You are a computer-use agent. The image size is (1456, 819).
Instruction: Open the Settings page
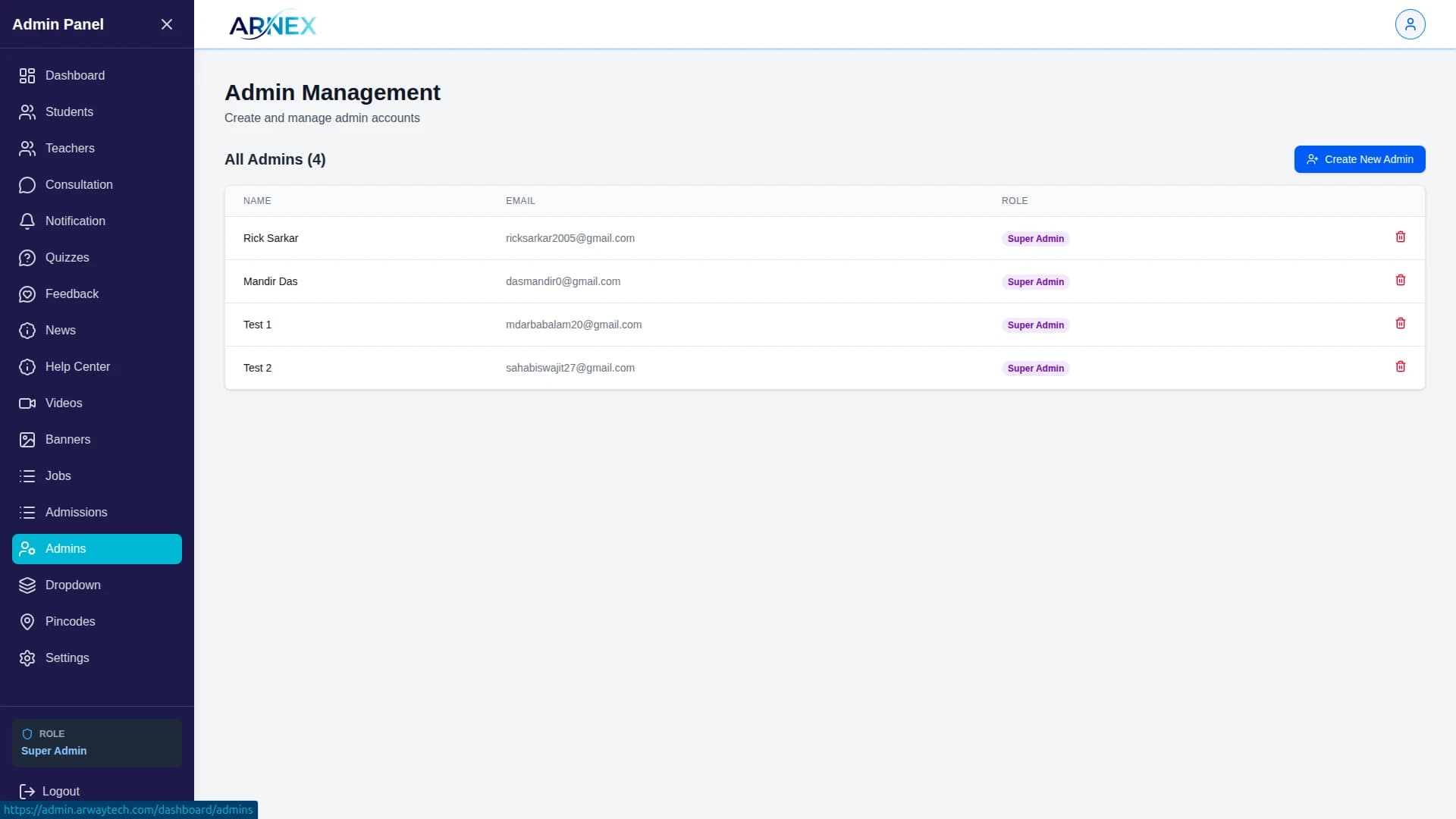(67, 658)
